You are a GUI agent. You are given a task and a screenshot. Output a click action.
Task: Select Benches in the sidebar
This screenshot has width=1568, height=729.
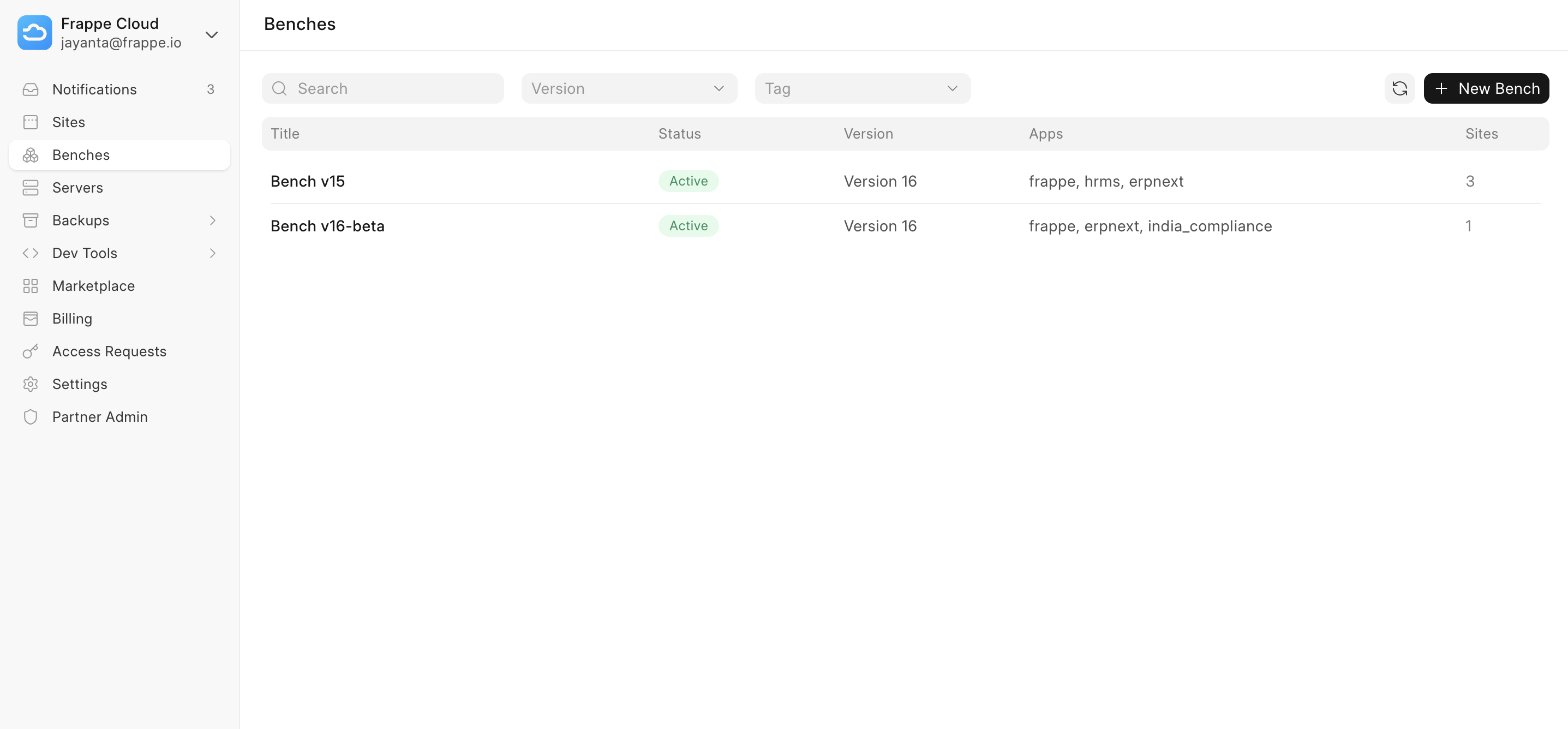click(x=81, y=156)
